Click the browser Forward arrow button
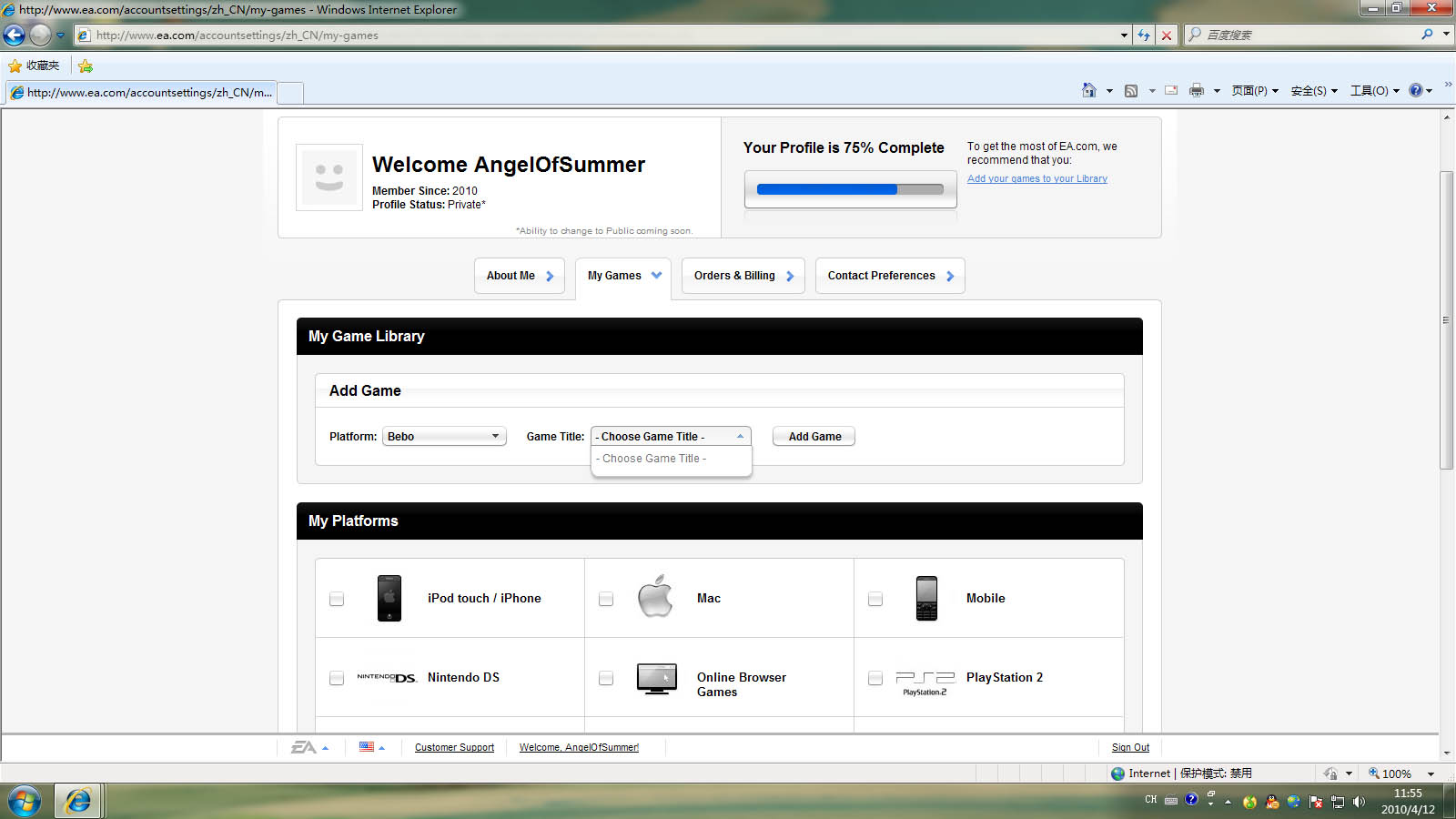The width and height of the screenshot is (1456, 819). [40, 35]
